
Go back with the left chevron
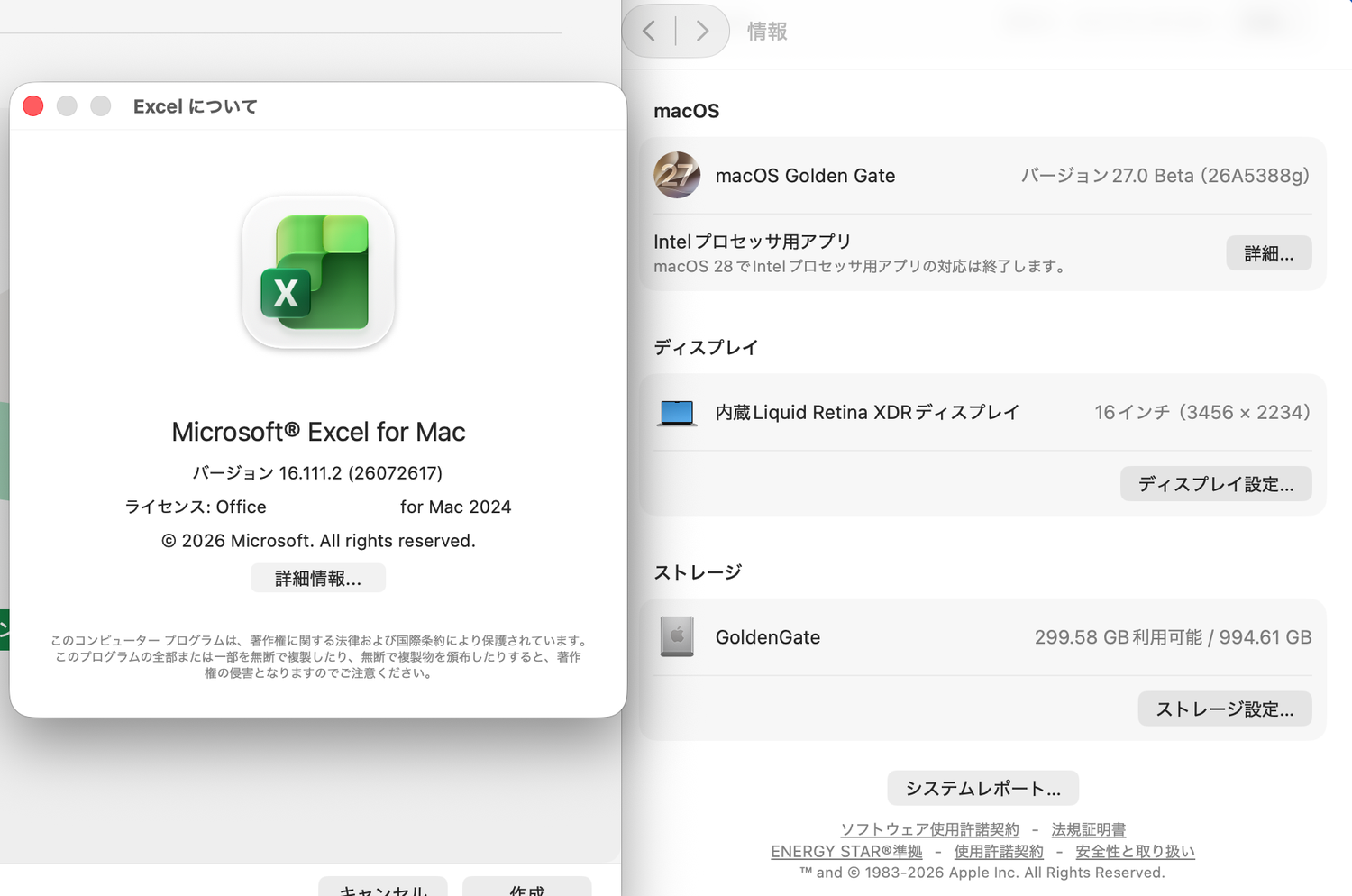click(x=649, y=31)
